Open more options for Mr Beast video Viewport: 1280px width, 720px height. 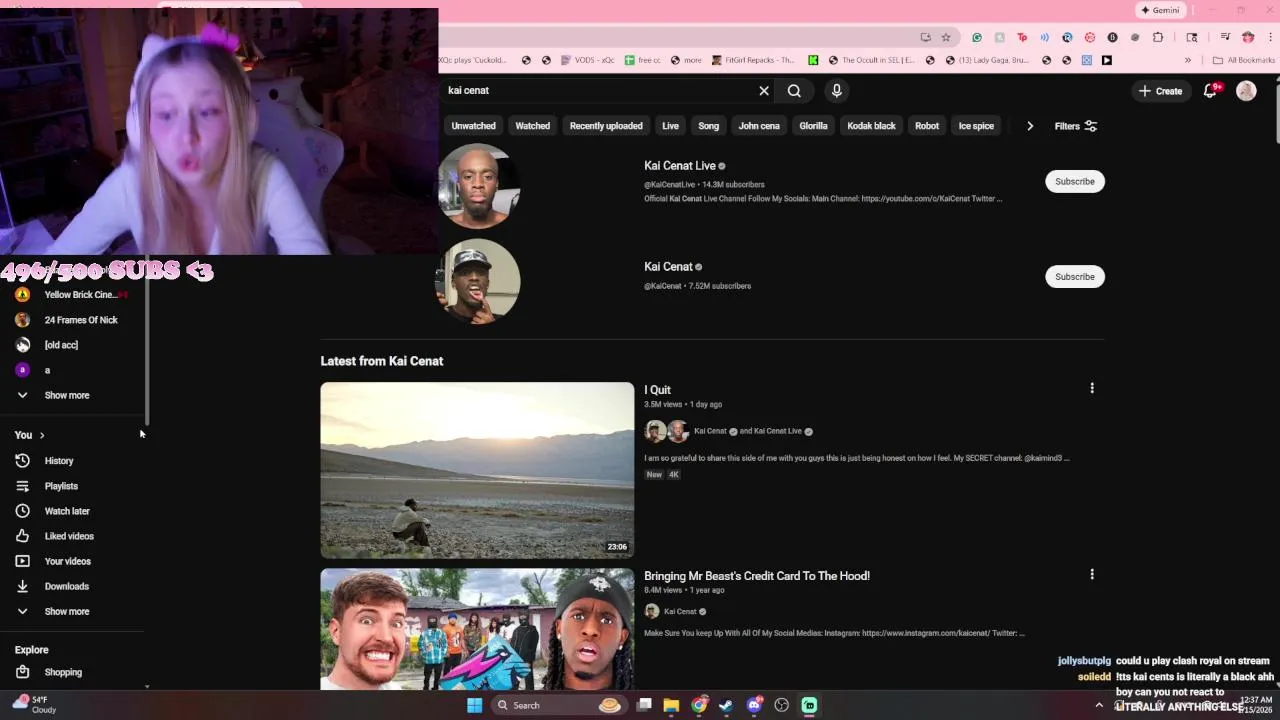pos(1092,574)
